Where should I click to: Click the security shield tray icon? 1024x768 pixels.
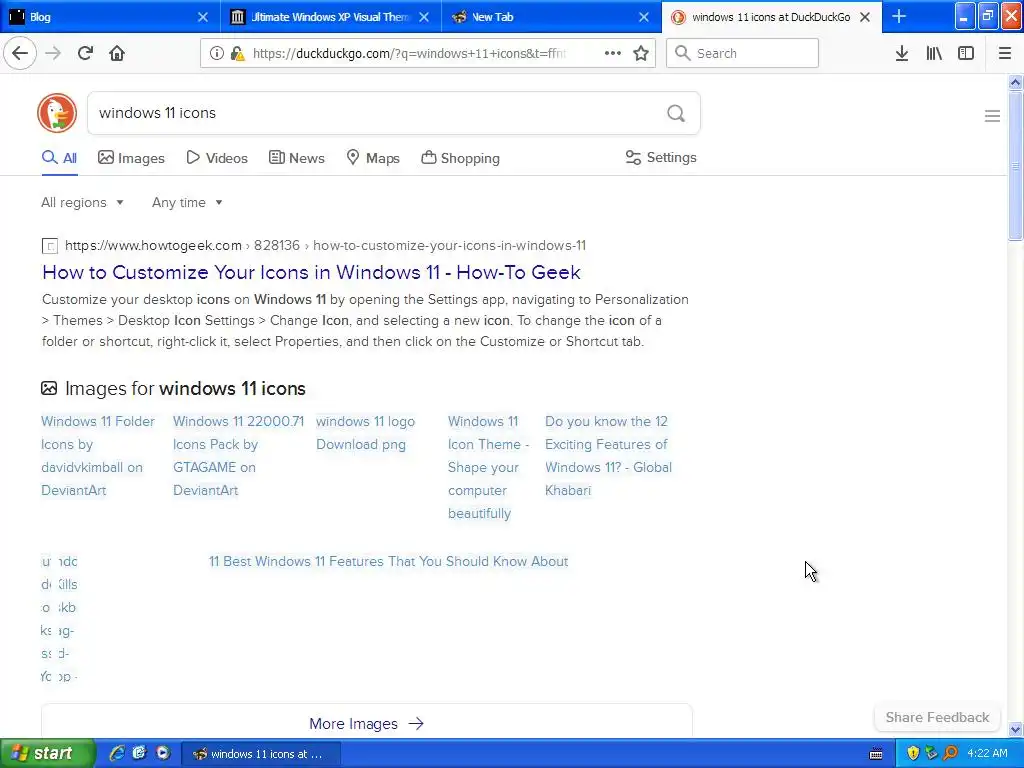(x=913, y=753)
